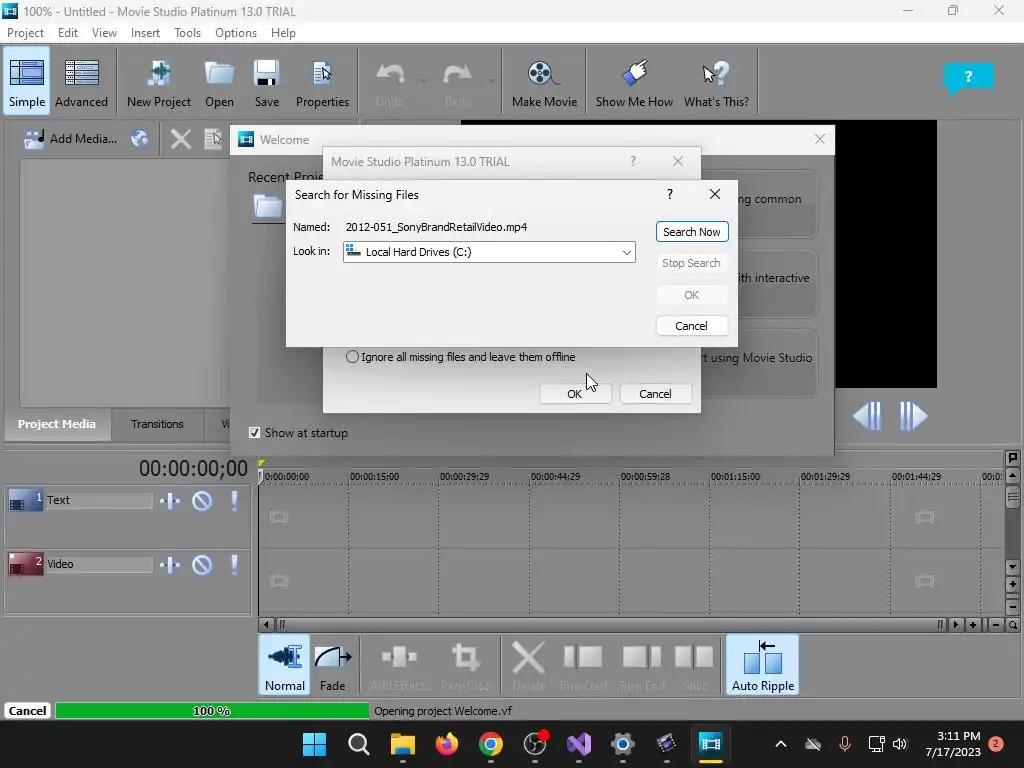Open the Project menu
1024x768 pixels.
tap(25, 33)
